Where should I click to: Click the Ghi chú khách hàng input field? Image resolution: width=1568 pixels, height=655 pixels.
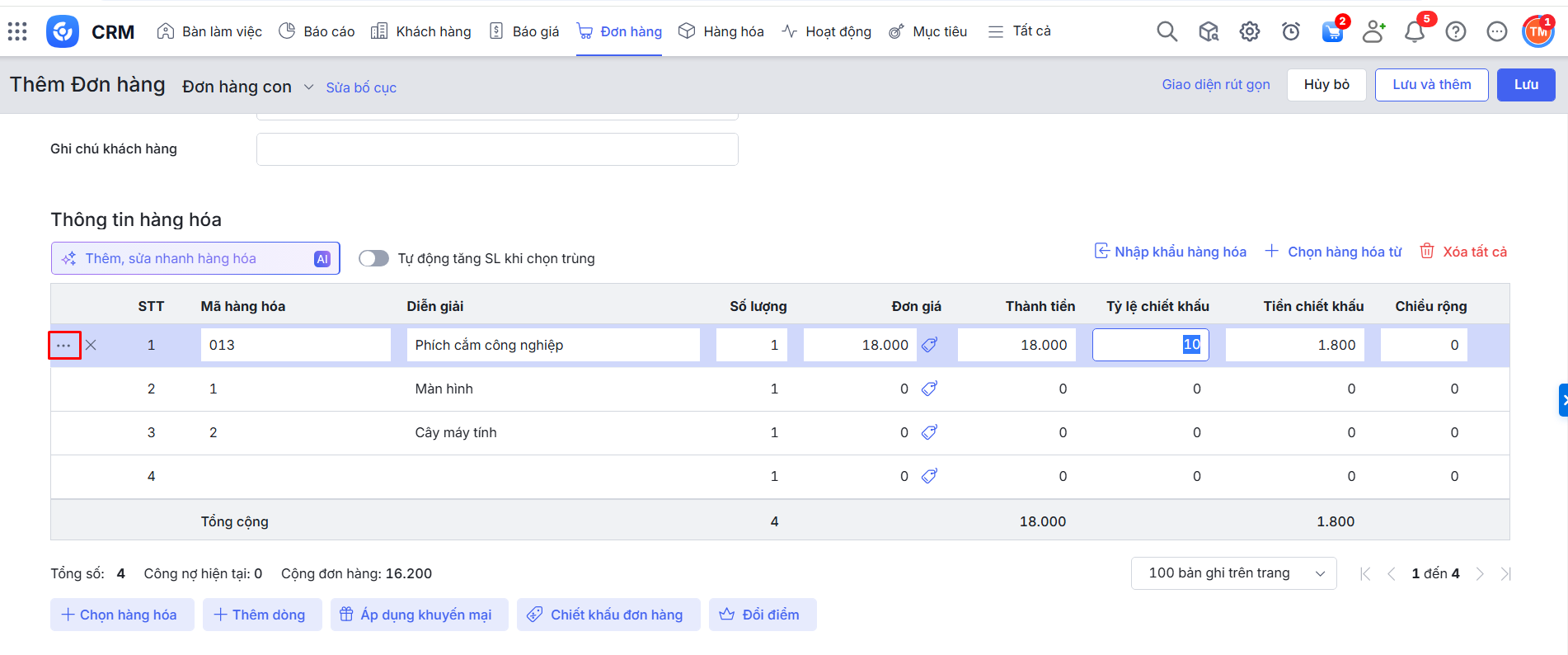(x=496, y=149)
